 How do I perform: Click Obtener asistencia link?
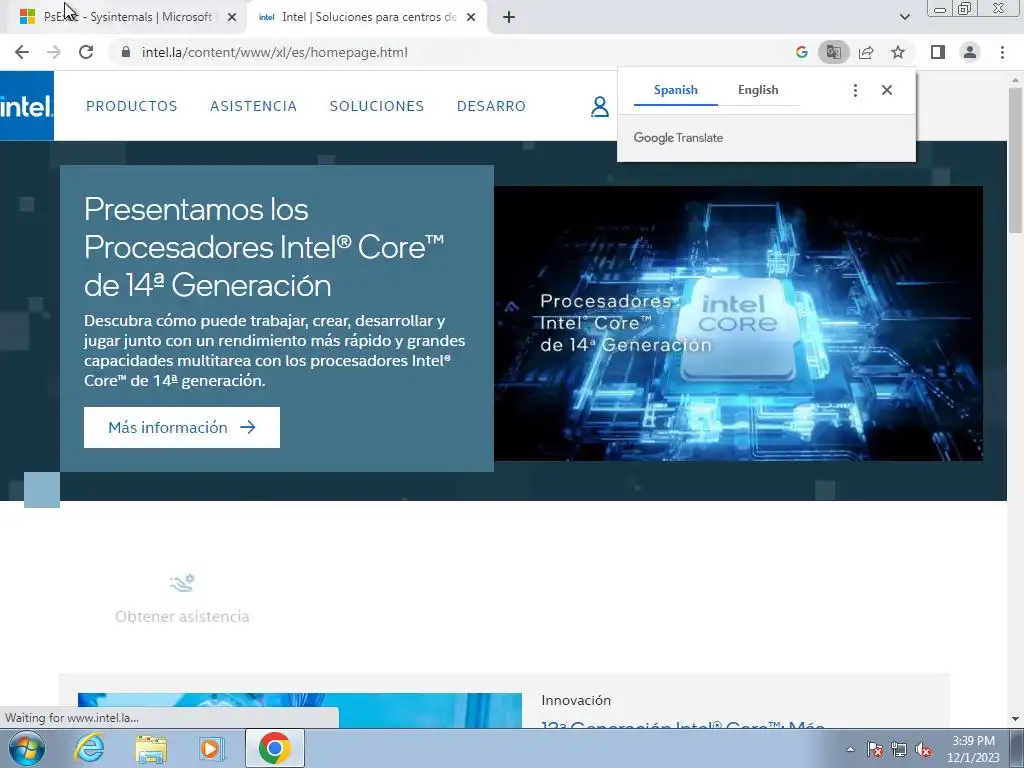pyautogui.click(x=182, y=616)
